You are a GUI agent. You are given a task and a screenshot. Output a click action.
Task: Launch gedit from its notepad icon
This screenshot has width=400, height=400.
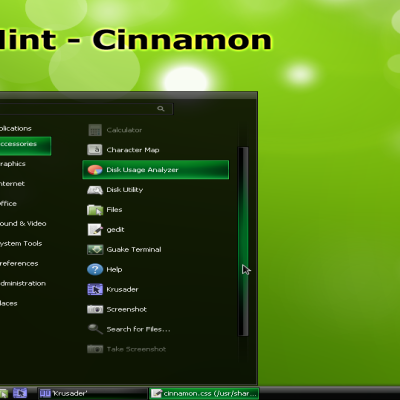pos(95,229)
